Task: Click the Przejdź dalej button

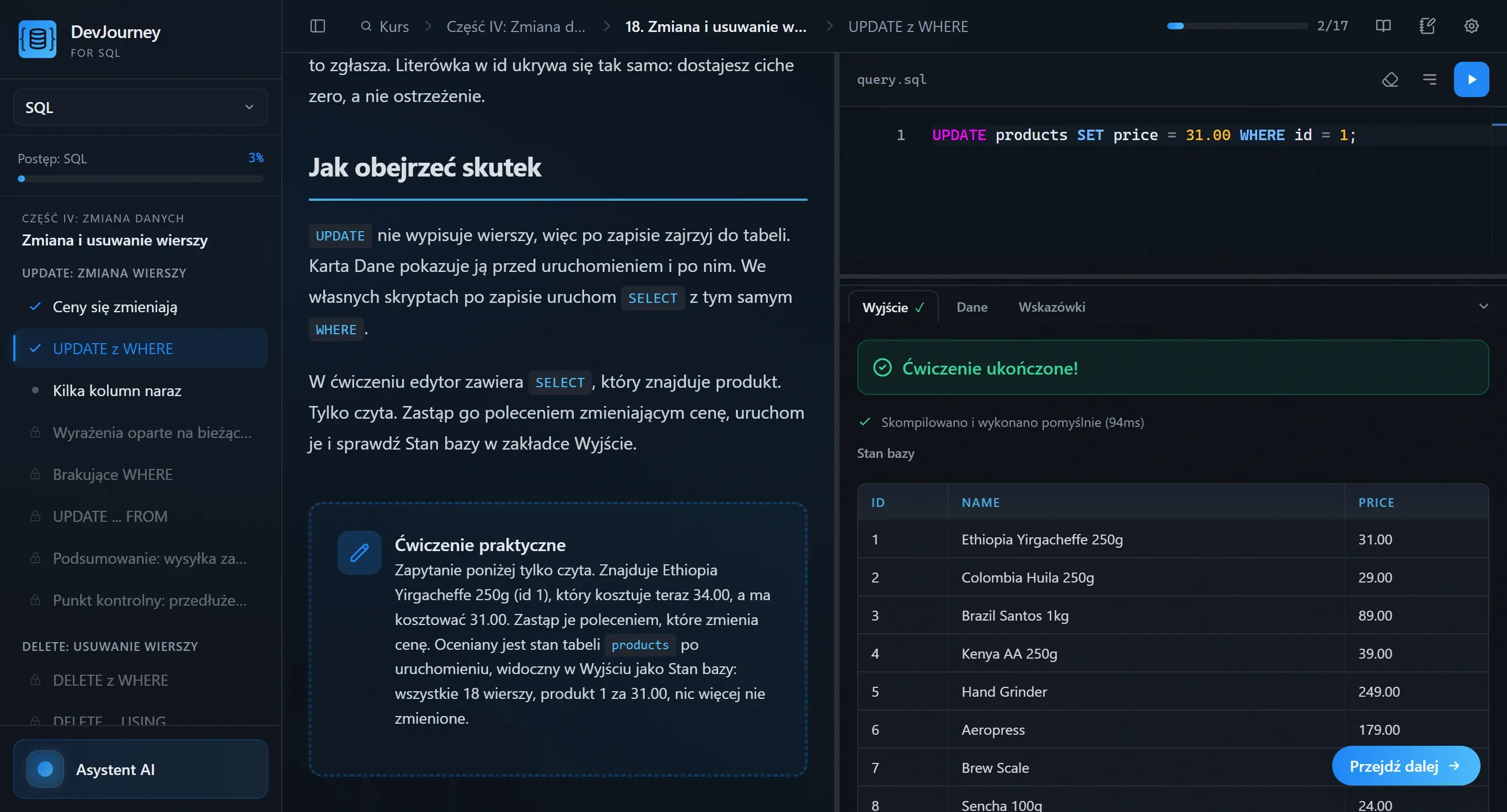Action: pos(1405,766)
